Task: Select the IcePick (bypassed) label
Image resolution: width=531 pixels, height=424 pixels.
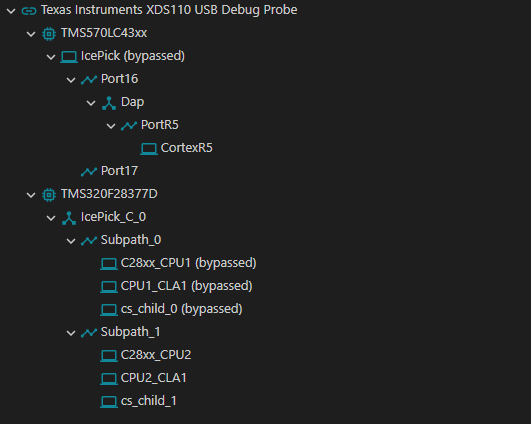Action: click(133, 56)
